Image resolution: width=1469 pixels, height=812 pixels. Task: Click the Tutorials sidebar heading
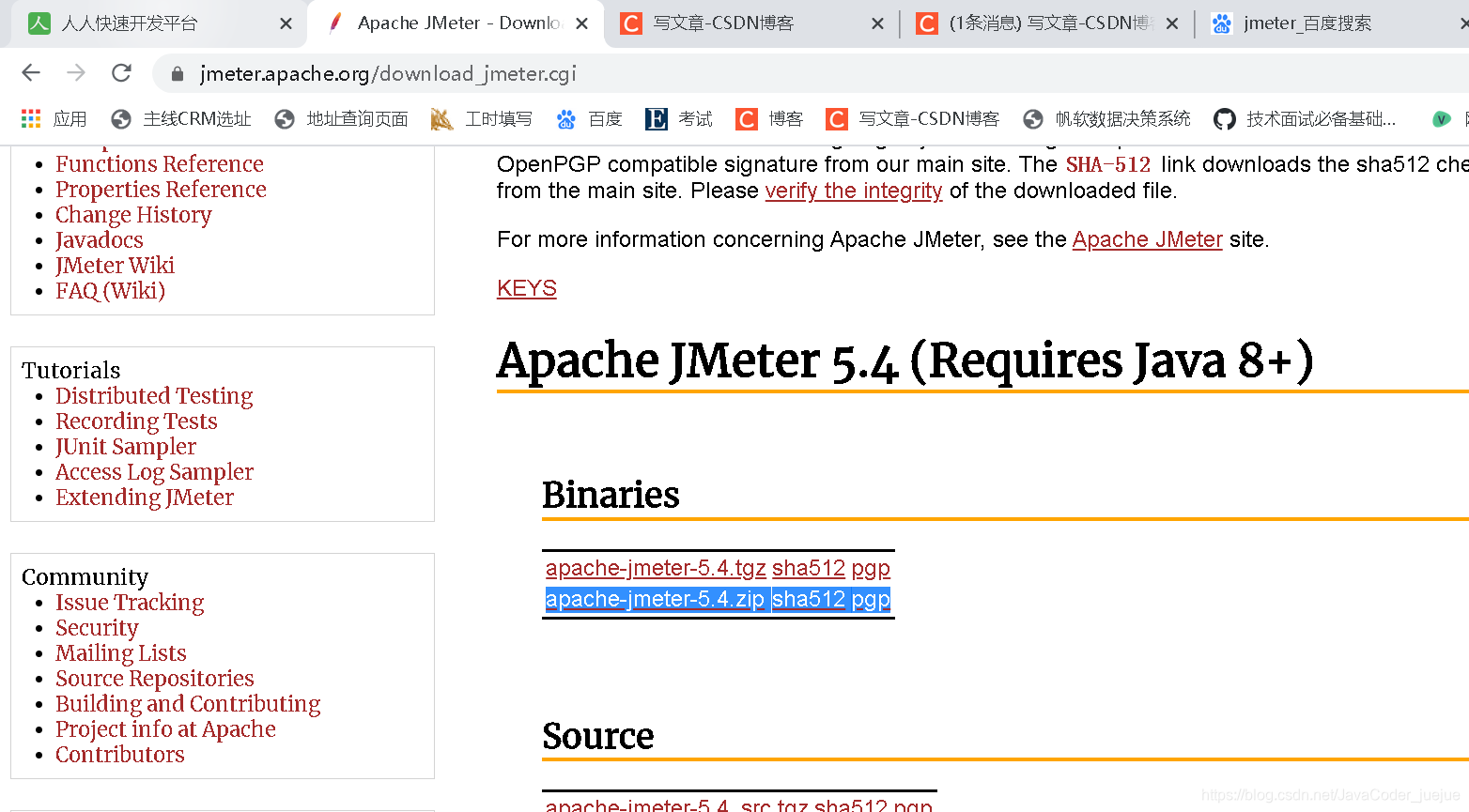point(71,370)
